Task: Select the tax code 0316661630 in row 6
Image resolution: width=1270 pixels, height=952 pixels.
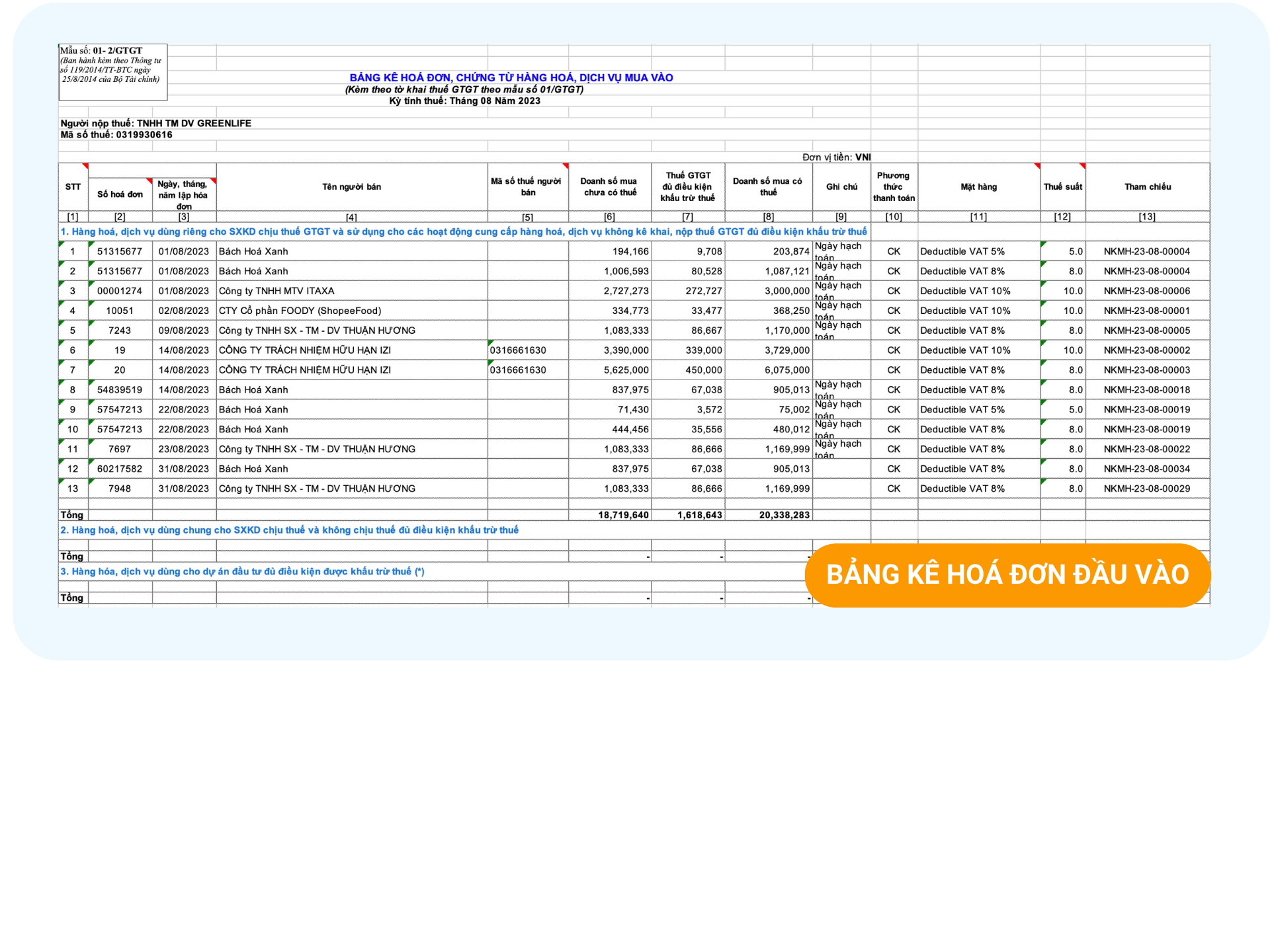Action: click(x=518, y=350)
